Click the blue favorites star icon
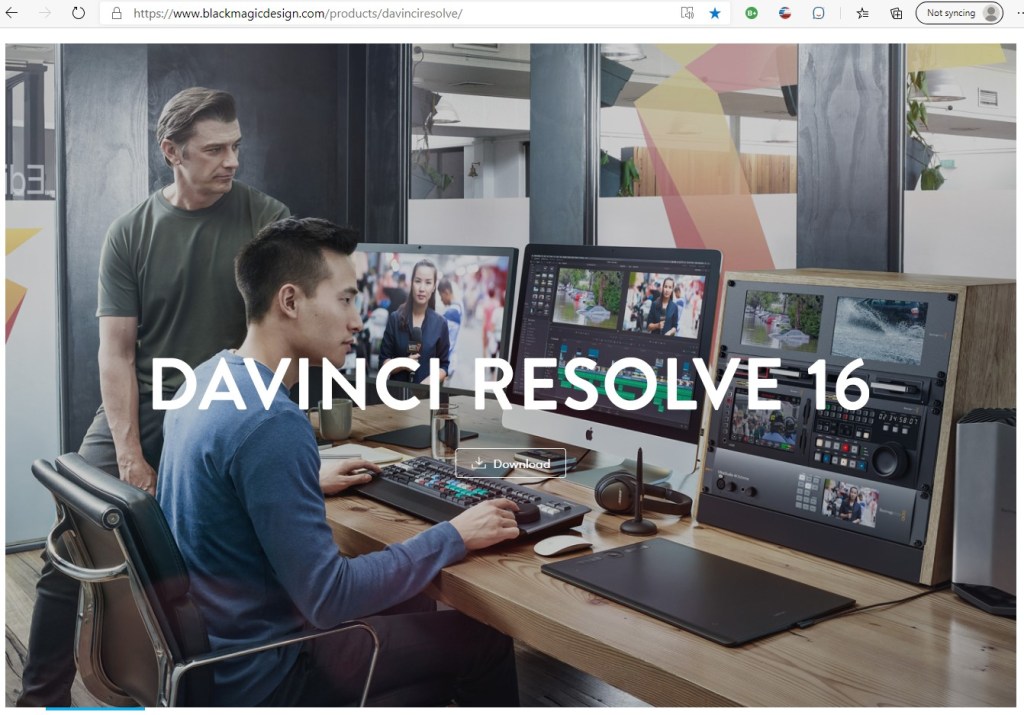 [x=715, y=13]
